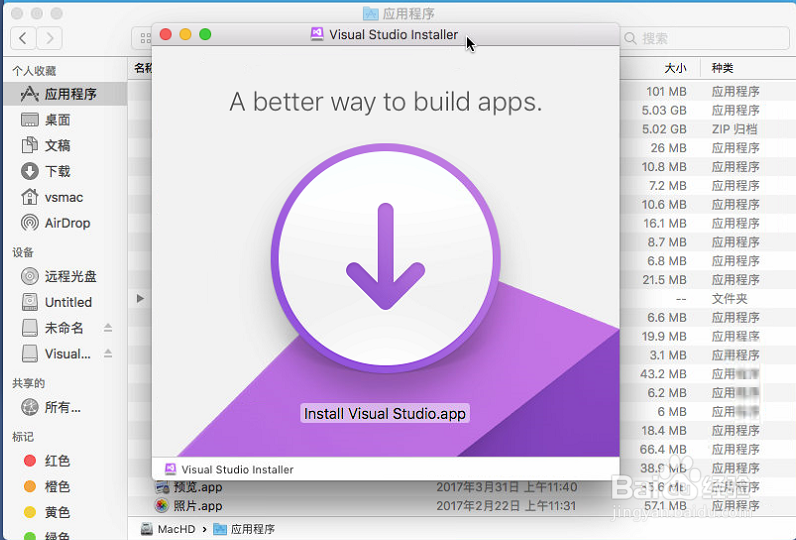Click the 43.2 MB size cell
This screenshot has width=796, height=540.
663,374
